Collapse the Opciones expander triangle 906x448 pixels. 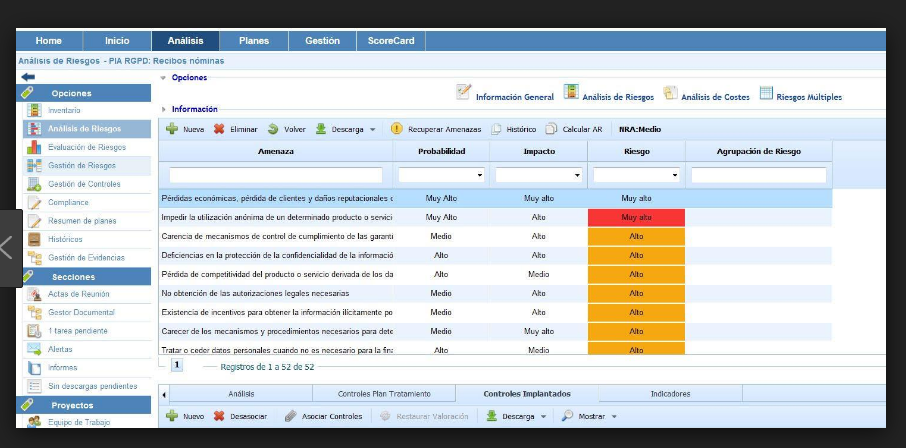164,77
